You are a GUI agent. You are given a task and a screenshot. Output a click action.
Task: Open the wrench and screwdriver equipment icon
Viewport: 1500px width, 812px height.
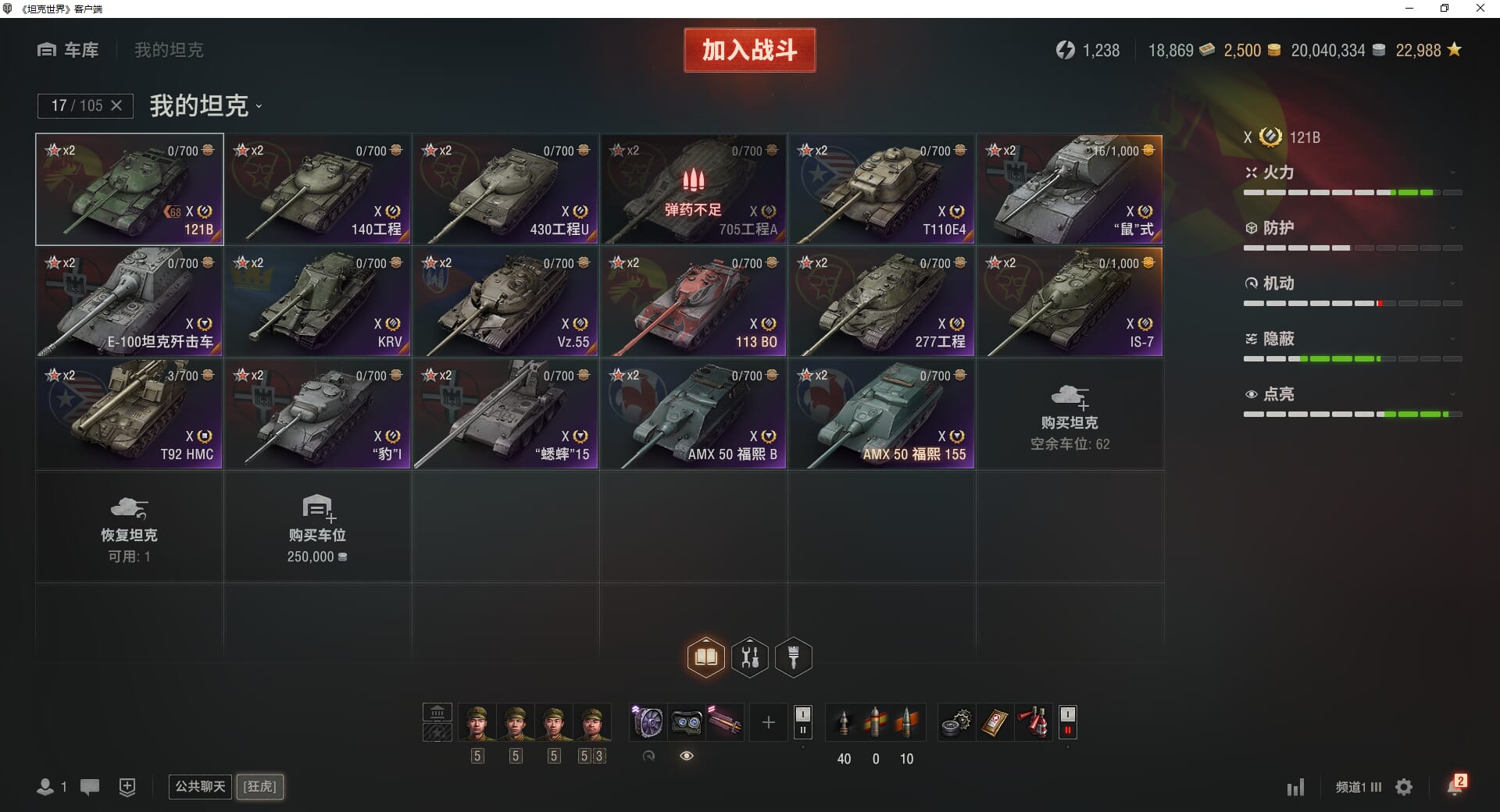coord(750,657)
